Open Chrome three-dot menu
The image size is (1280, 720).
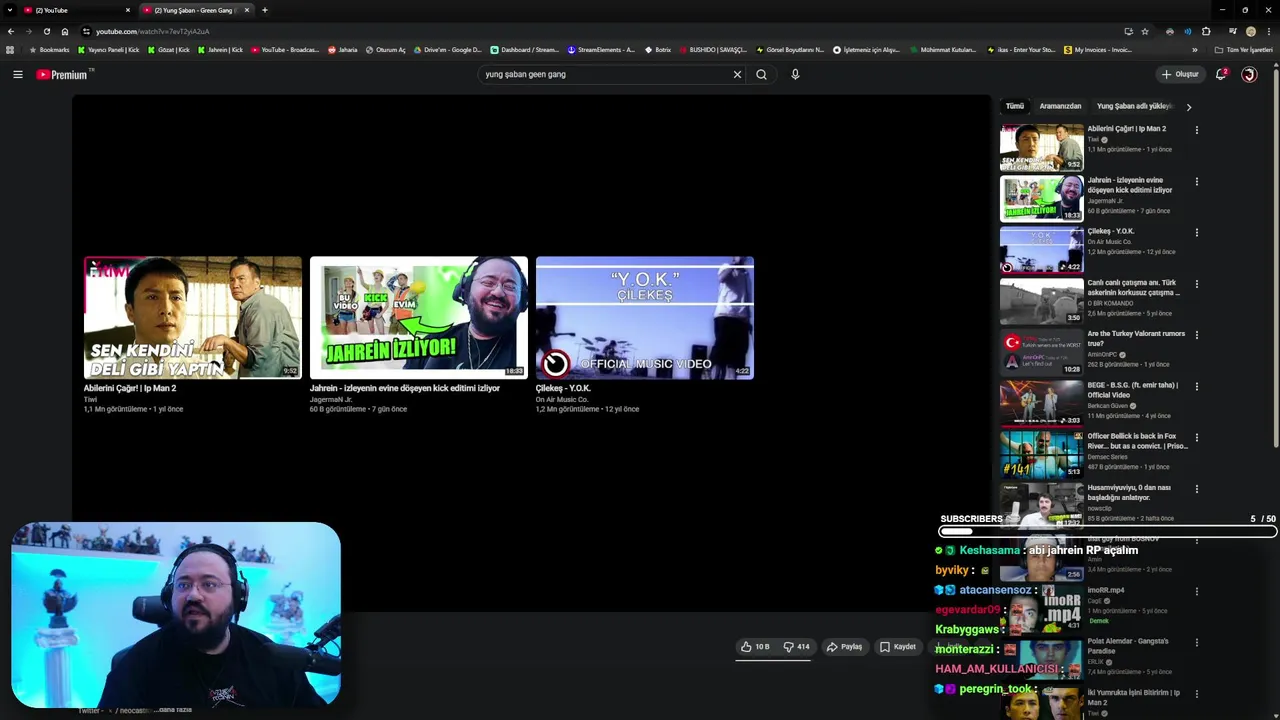click(x=1268, y=31)
